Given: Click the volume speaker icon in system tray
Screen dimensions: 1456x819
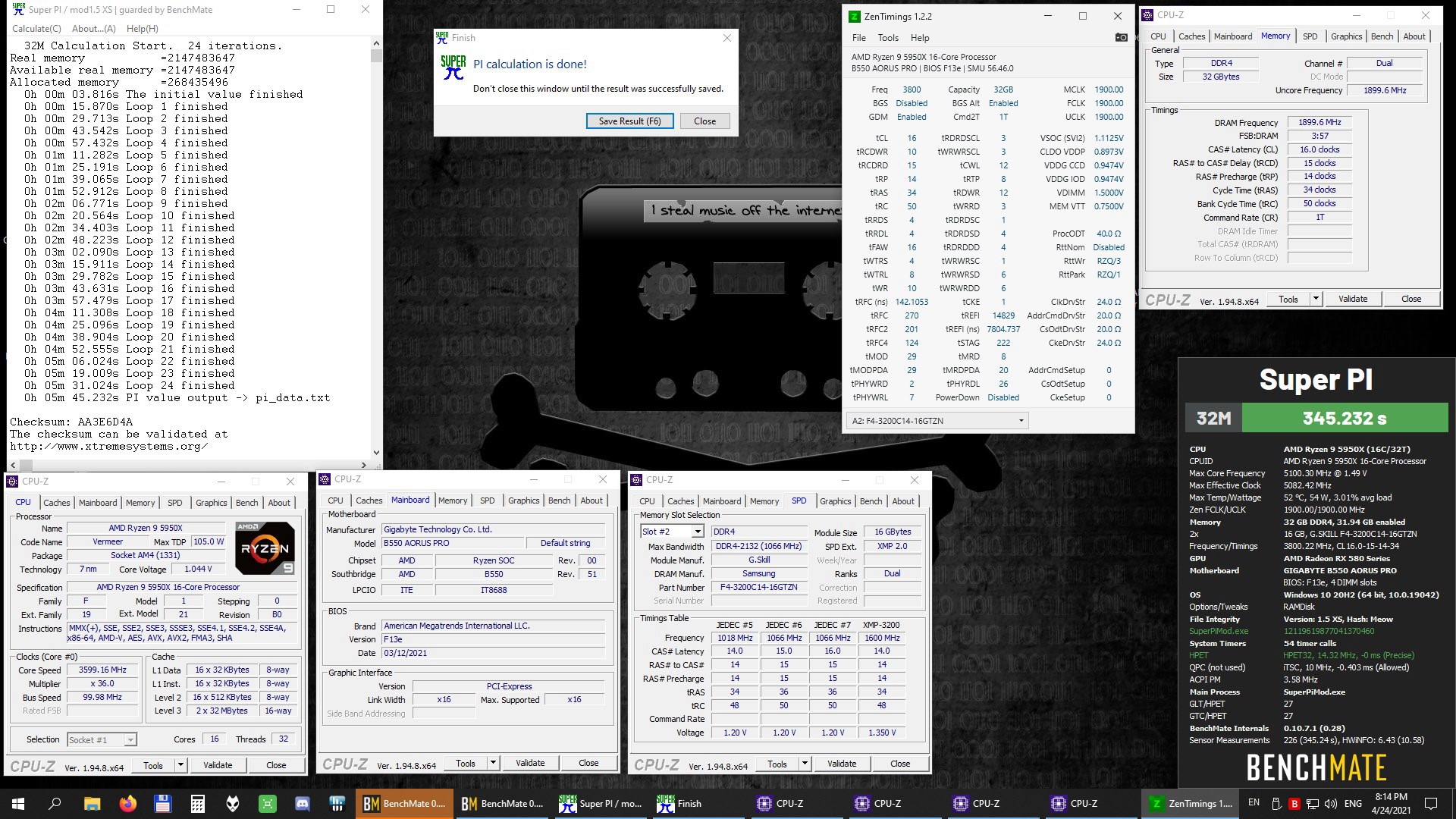Looking at the screenshot, I should pyautogui.click(x=1332, y=803).
